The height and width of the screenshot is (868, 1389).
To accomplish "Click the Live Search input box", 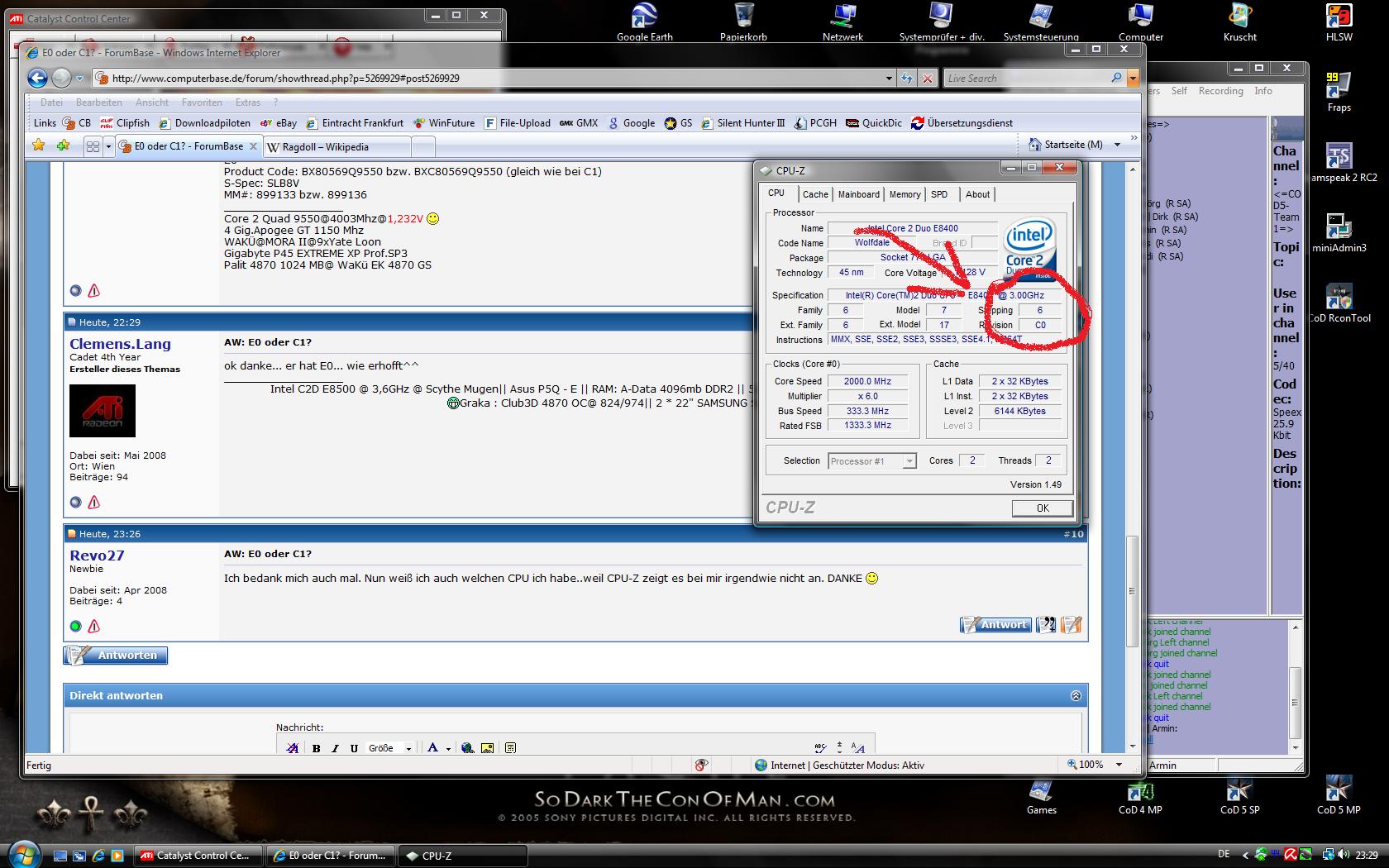I will tap(1025, 78).
